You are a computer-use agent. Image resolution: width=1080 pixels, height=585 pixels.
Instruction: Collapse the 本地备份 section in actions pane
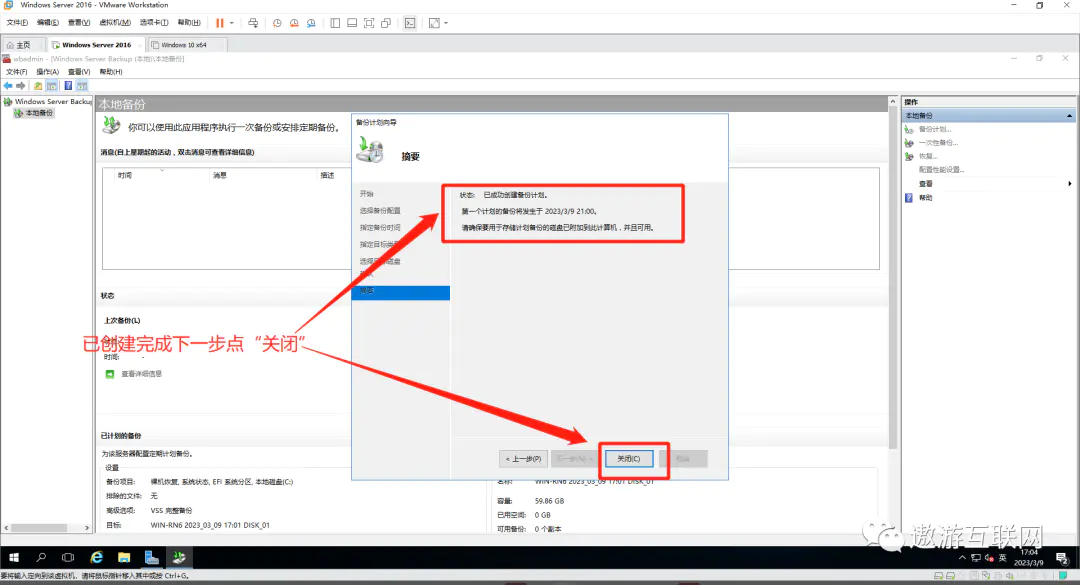coord(1069,116)
